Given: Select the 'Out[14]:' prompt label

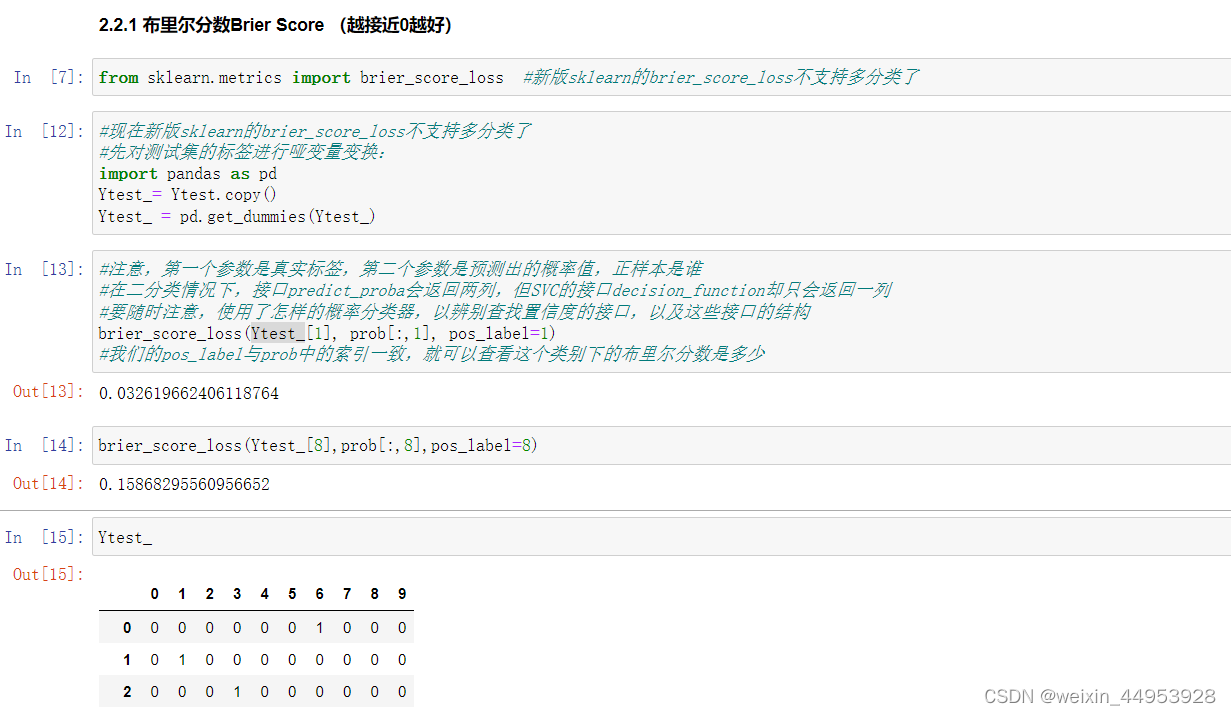Looking at the screenshot, I should pyautogui.click(x=48, y=483).
